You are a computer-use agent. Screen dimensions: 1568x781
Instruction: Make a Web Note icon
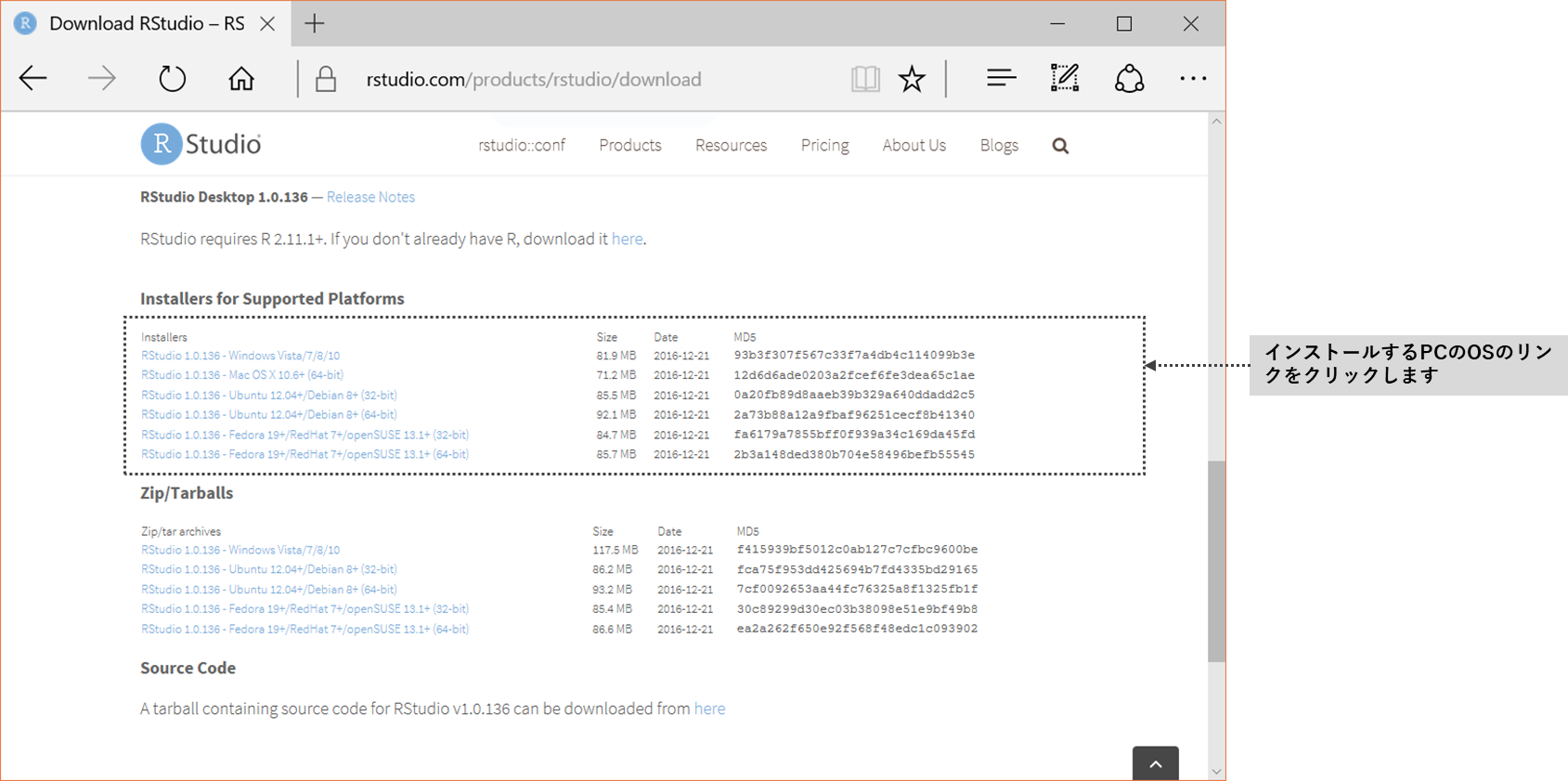1064,79
